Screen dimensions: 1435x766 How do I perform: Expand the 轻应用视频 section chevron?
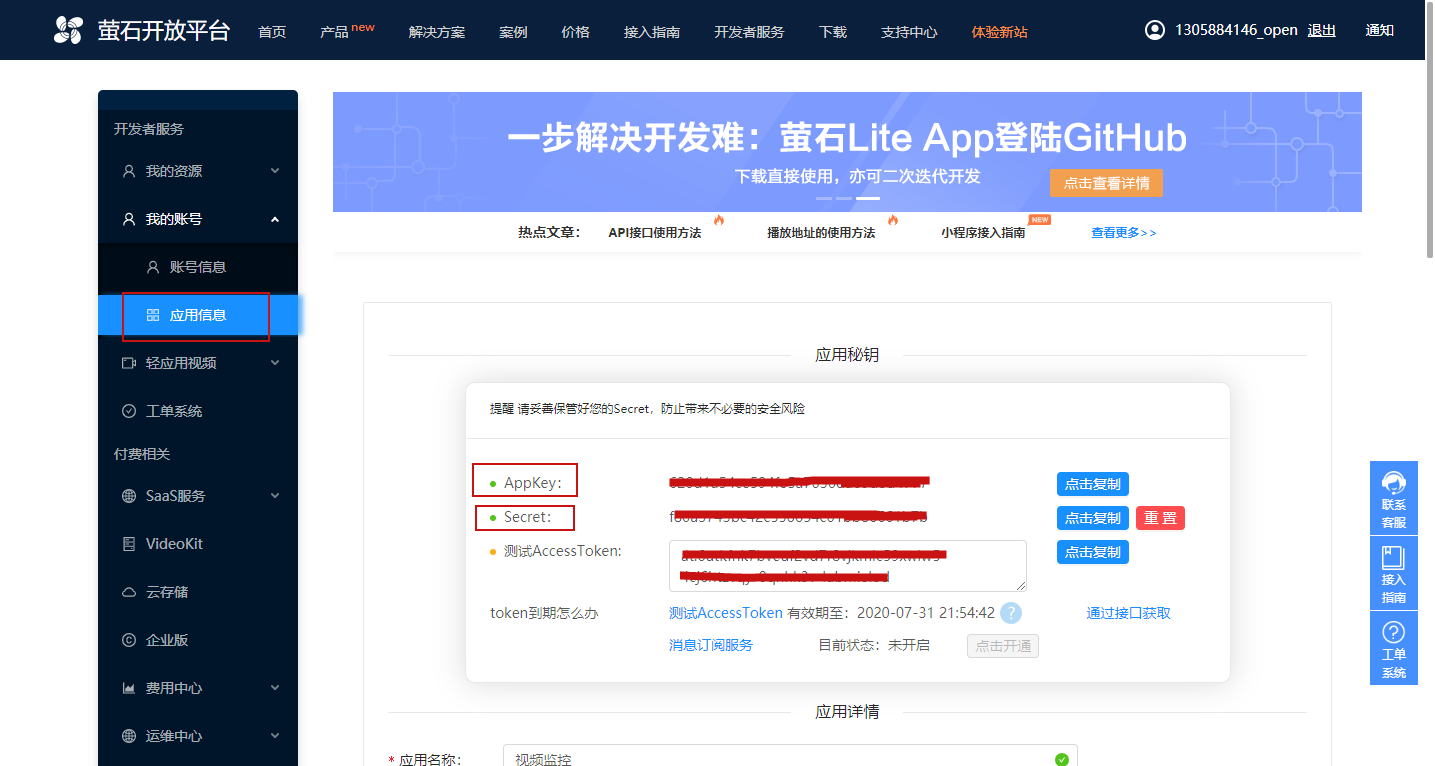[x=275, y=363]
